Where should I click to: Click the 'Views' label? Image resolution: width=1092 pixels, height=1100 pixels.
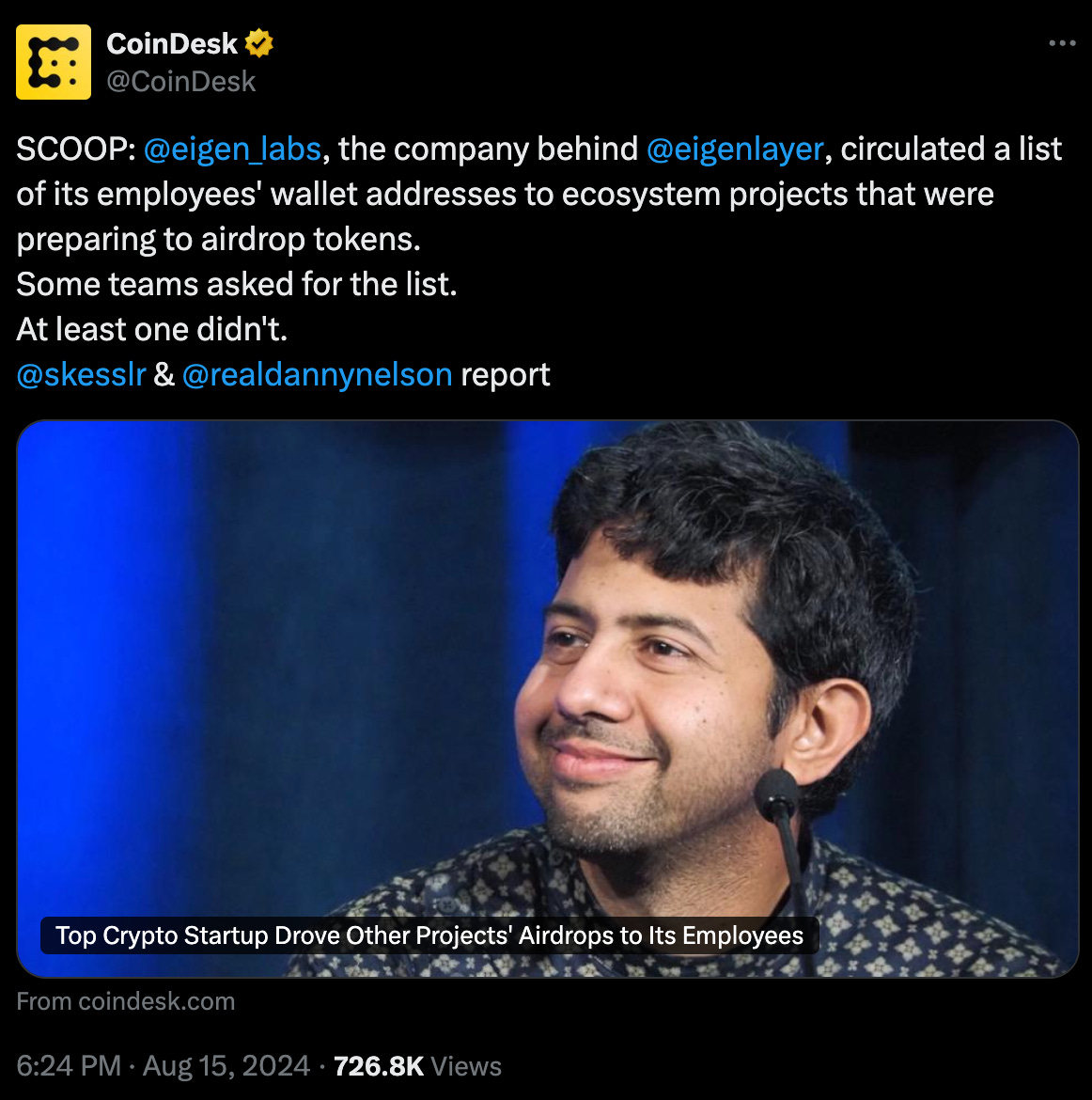[x=466, y=1065]
